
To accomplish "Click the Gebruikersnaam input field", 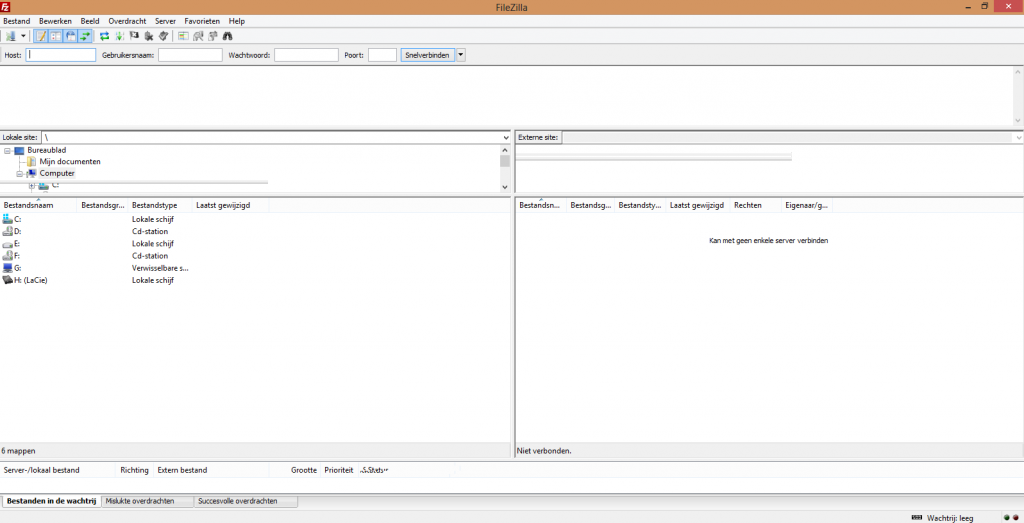I will pos(190,55).
